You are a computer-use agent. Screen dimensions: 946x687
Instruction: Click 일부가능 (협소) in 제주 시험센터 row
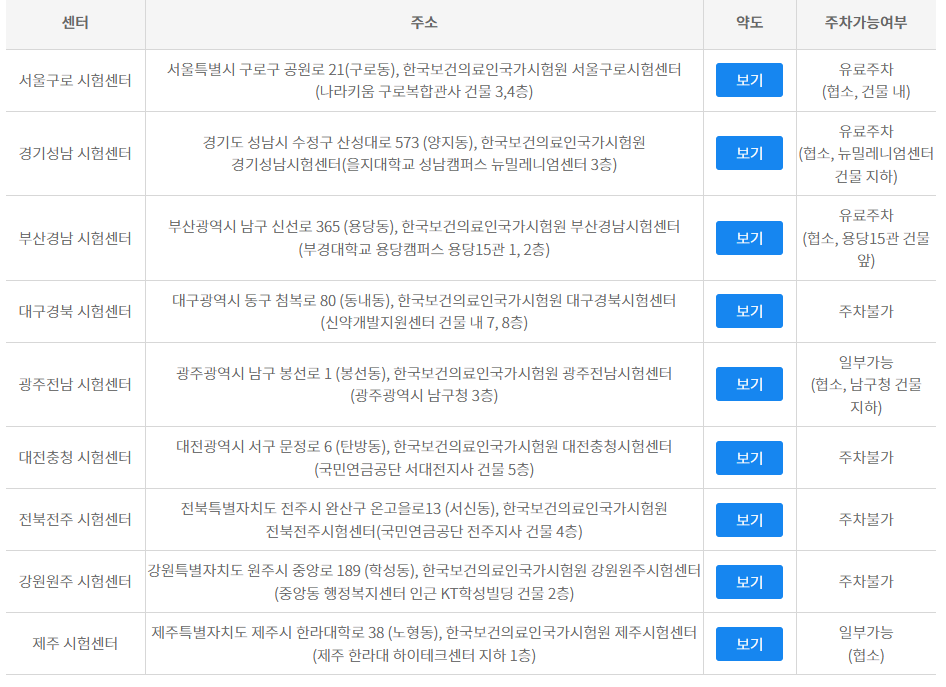[866, 644]
